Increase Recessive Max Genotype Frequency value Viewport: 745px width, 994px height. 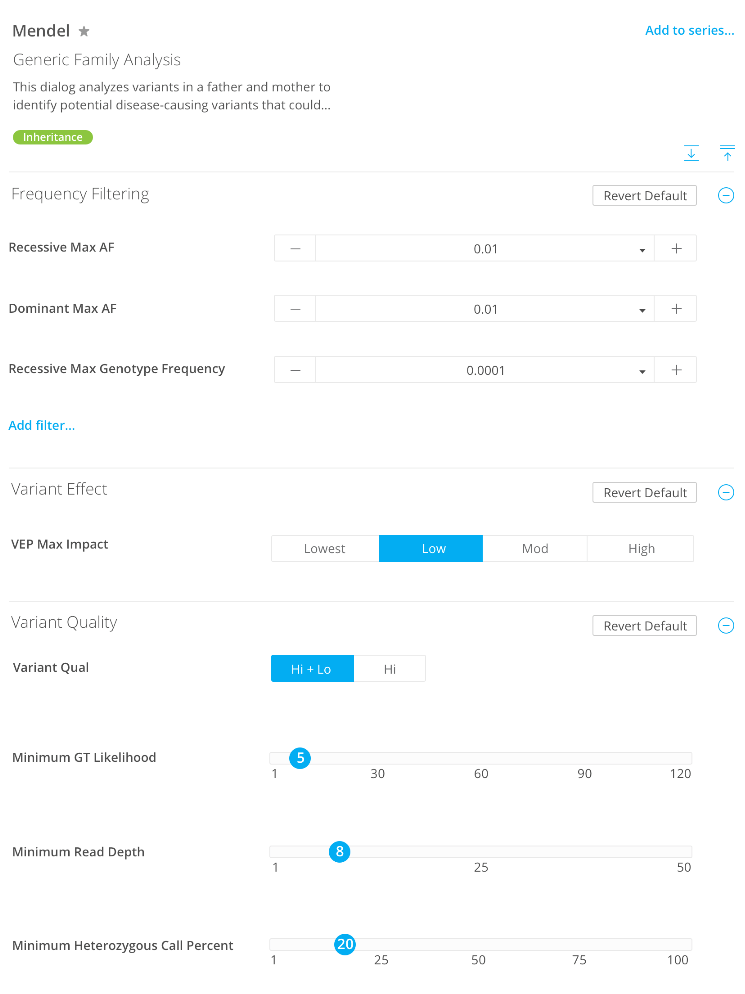676,370
